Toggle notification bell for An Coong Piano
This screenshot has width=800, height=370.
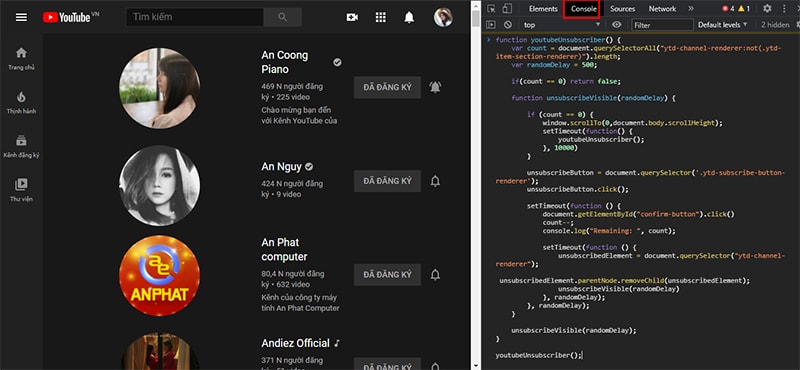click(x=435, y=87)
